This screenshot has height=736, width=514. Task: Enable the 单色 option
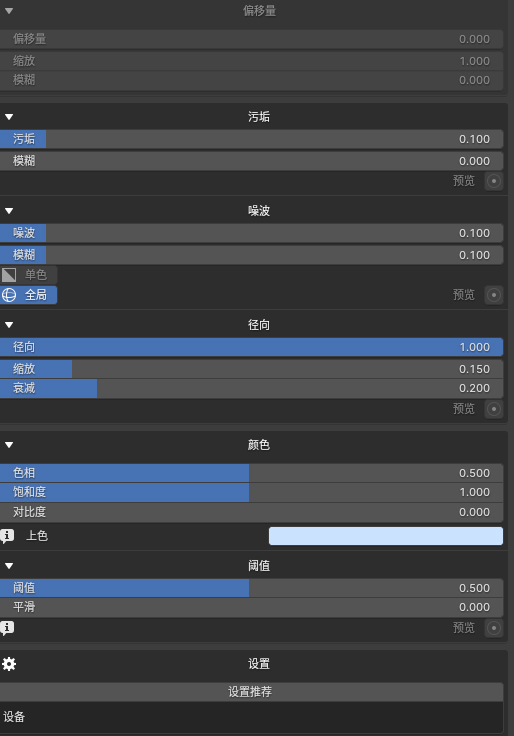click(28, 275)
